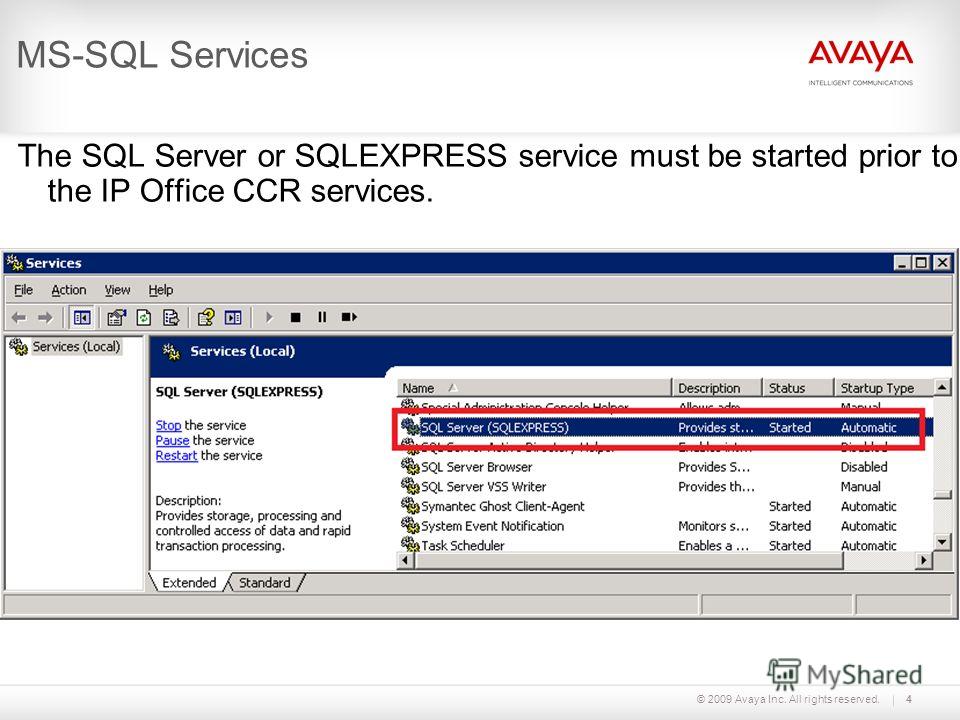Click the vertical scrollbar up arrow
The image size is (960, 720).
[x=942, y=387]
